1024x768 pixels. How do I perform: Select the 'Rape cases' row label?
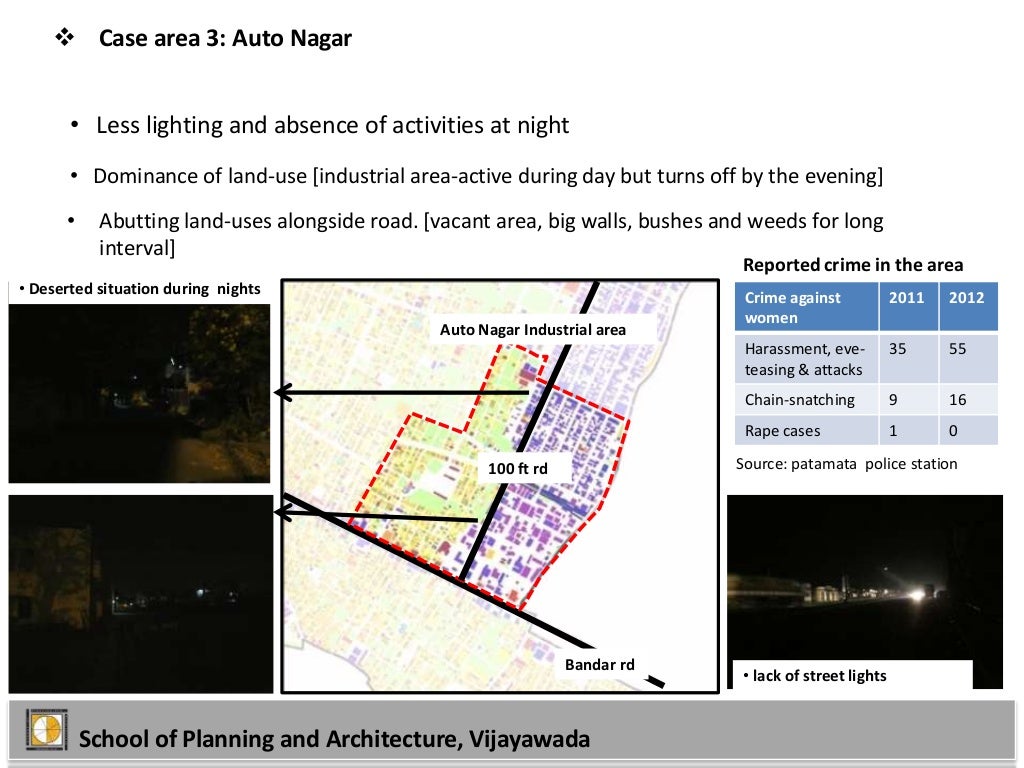point(807,430)
